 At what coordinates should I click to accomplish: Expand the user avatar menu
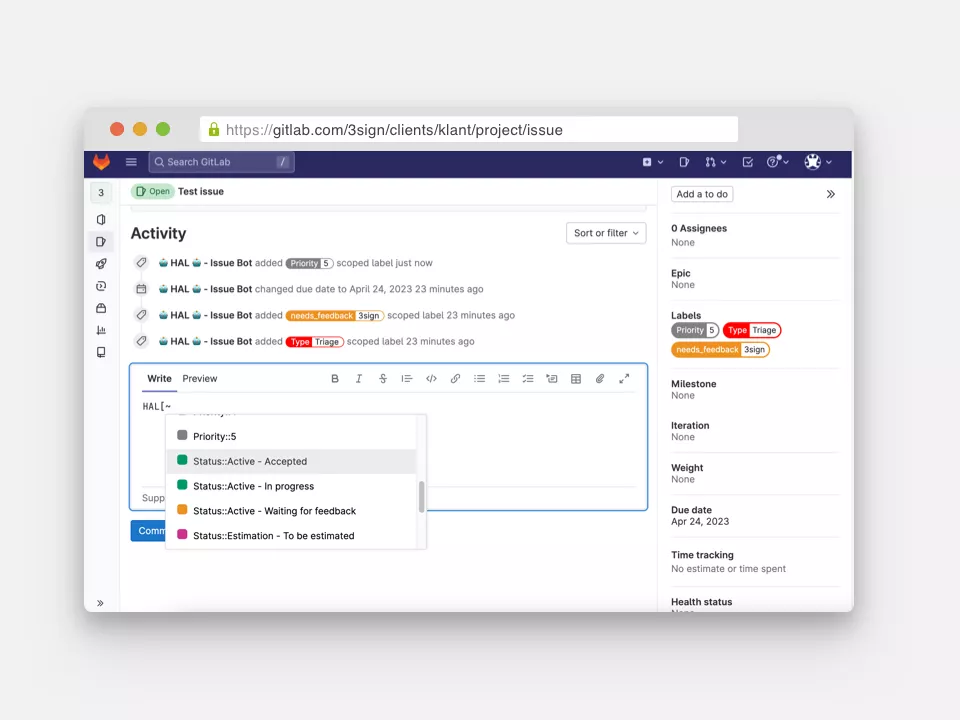[x=818, y=162]
